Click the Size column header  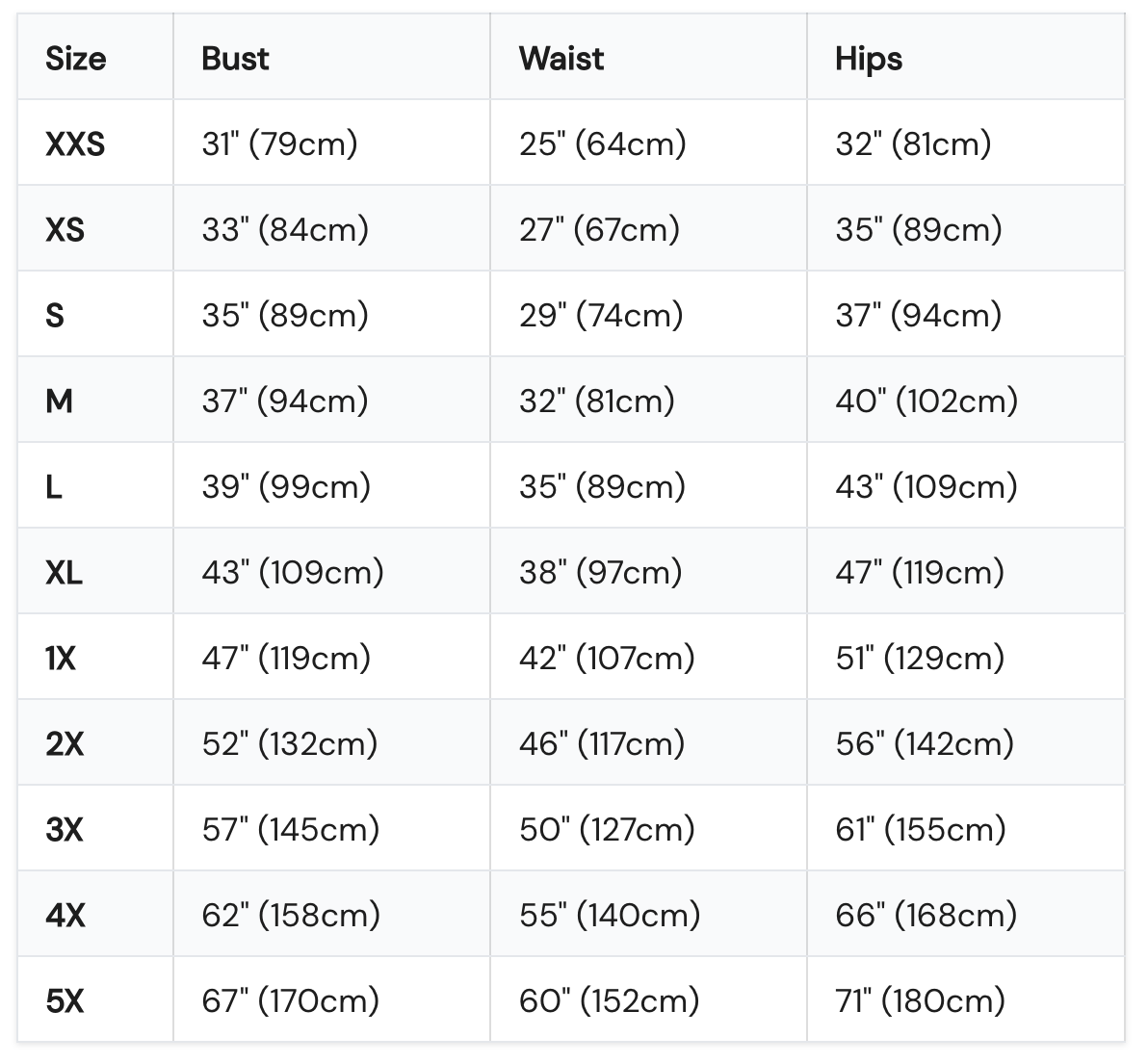(x=76, y=59)
